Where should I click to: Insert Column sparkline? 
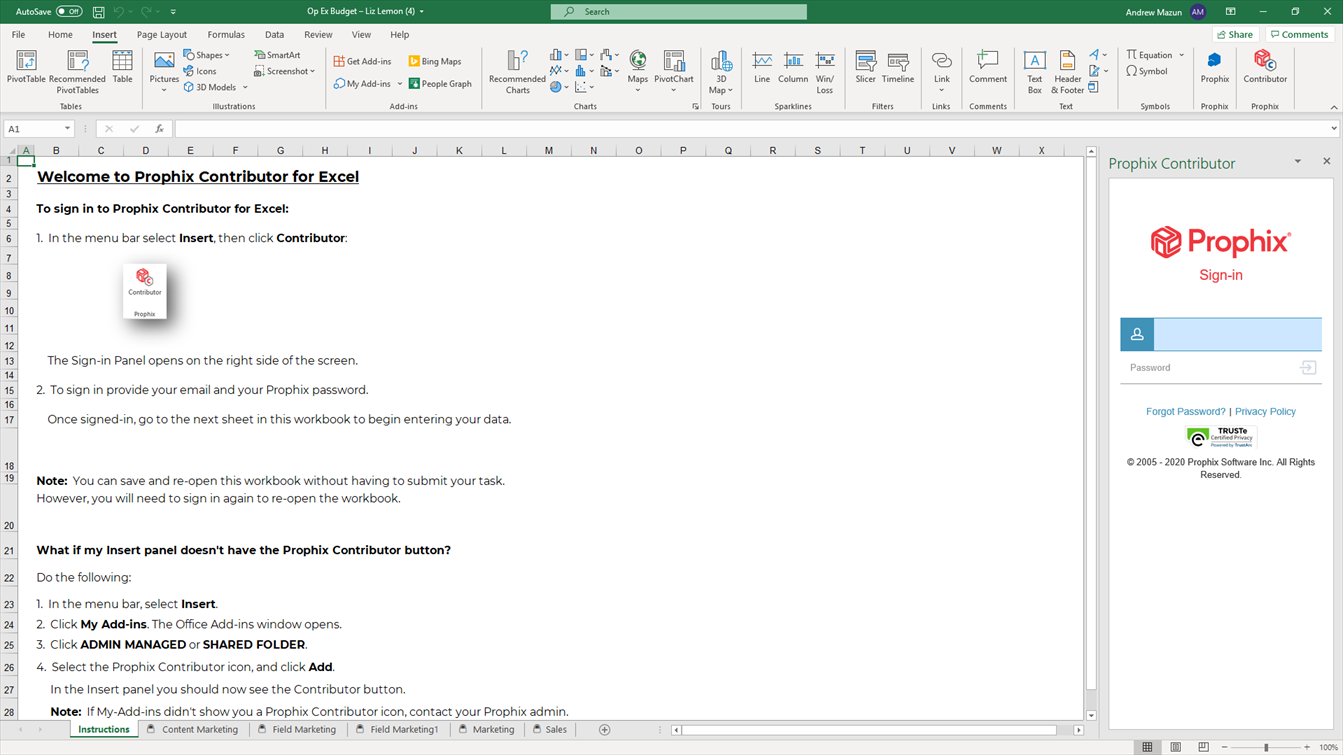pos(793,68)
